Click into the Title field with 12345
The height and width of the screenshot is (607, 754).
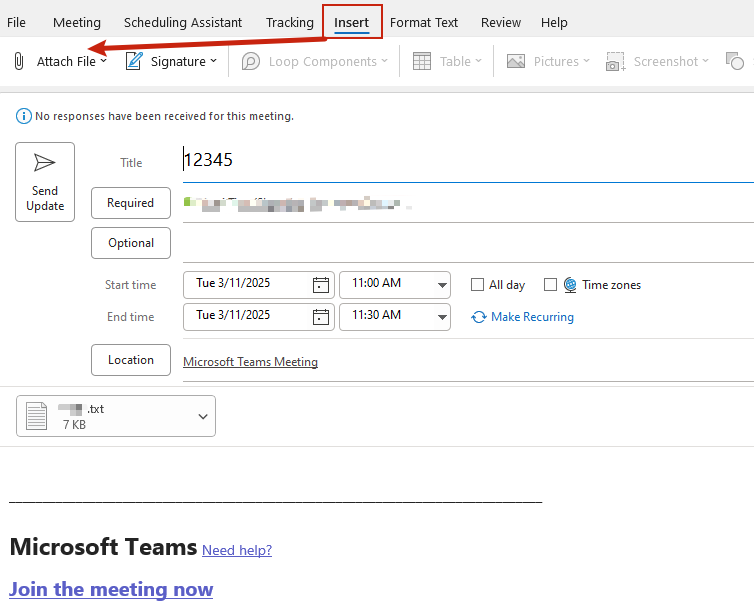coord(468,160)
